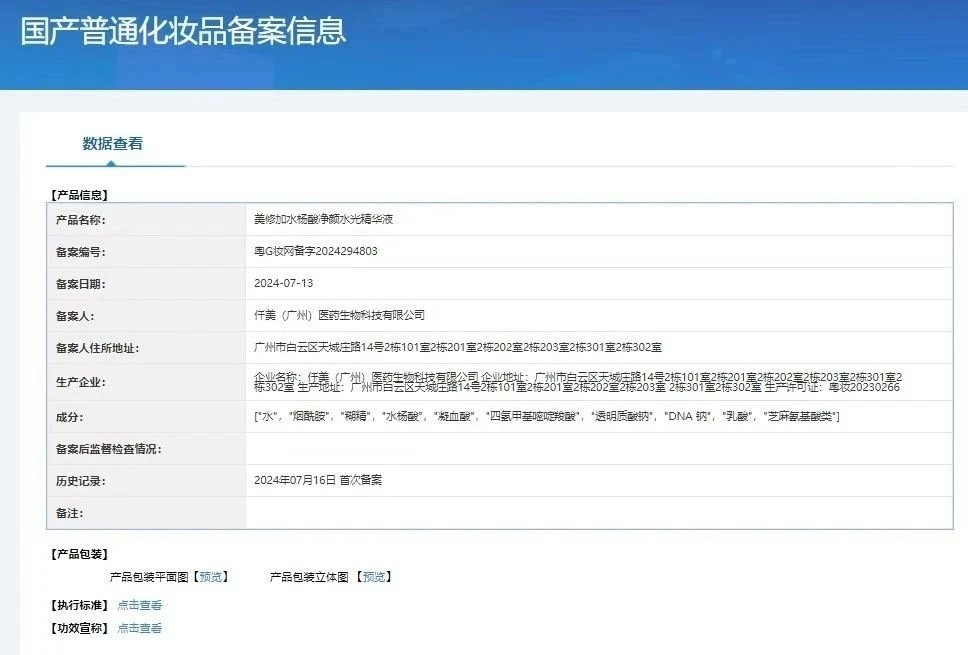
Task: Click 点击查看 next to 执行标准
Action: [x=140, y=605]
